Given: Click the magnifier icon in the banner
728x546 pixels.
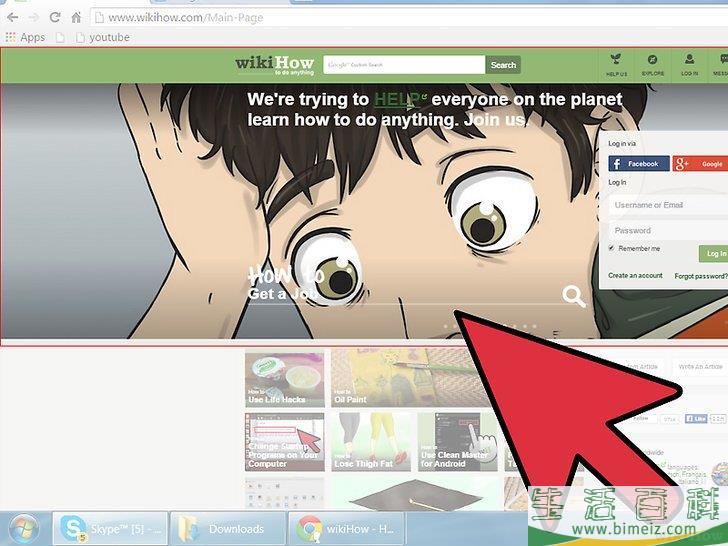Looking at the screenshot, I should (x=573, y=296).
